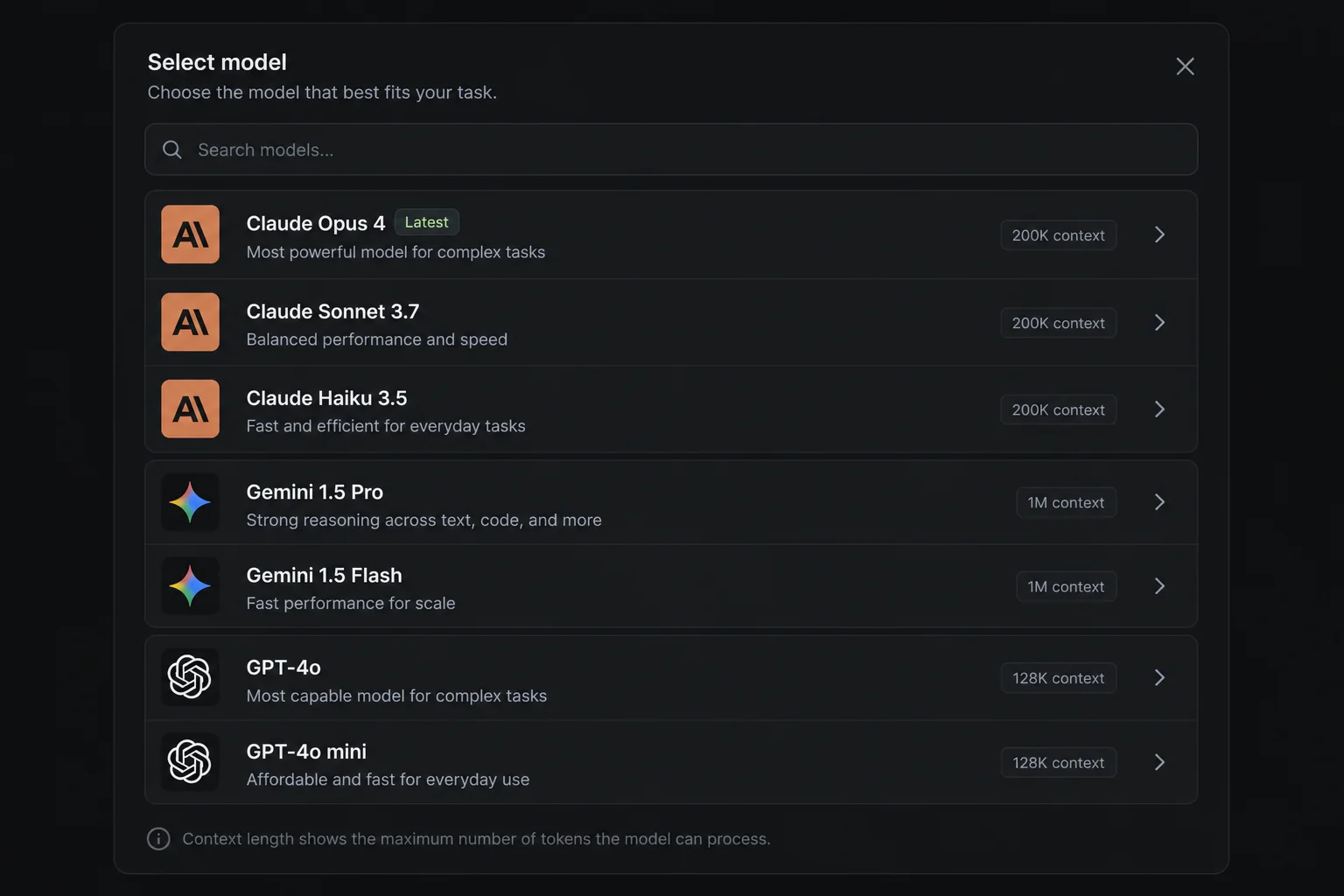
Task: Click the 'Most capable model for complex tasks' text
Action: 396,696
